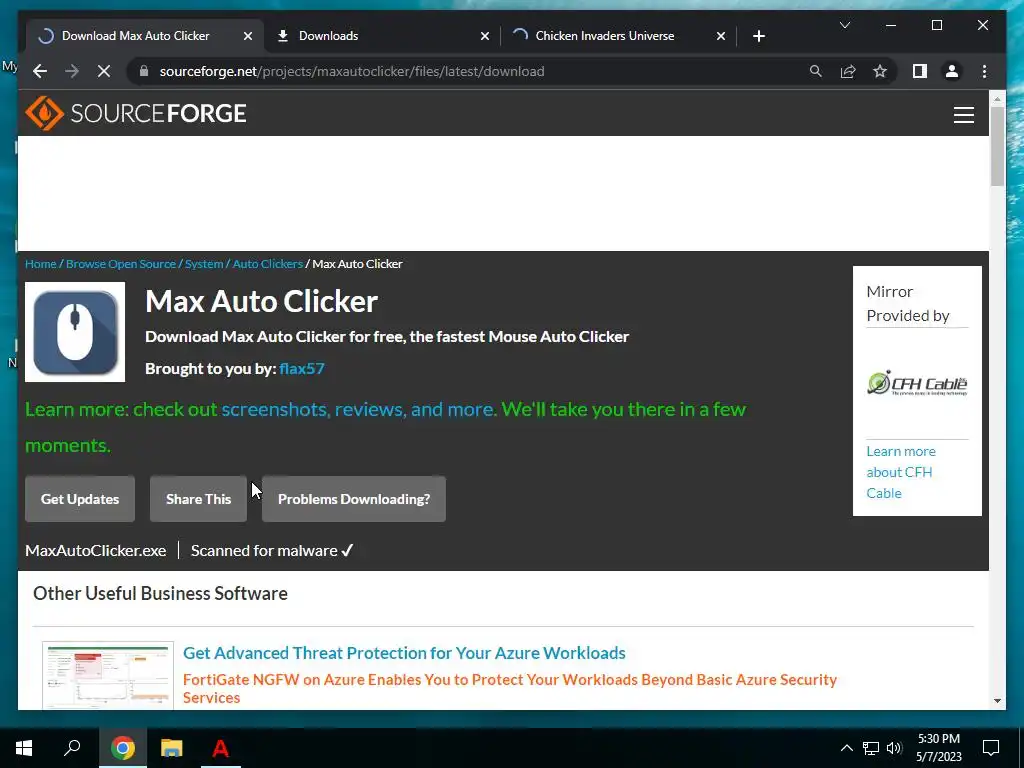Open the taskbar clock showing 5:30 PM
The image size is (1024, 768).
pos(938,748)
